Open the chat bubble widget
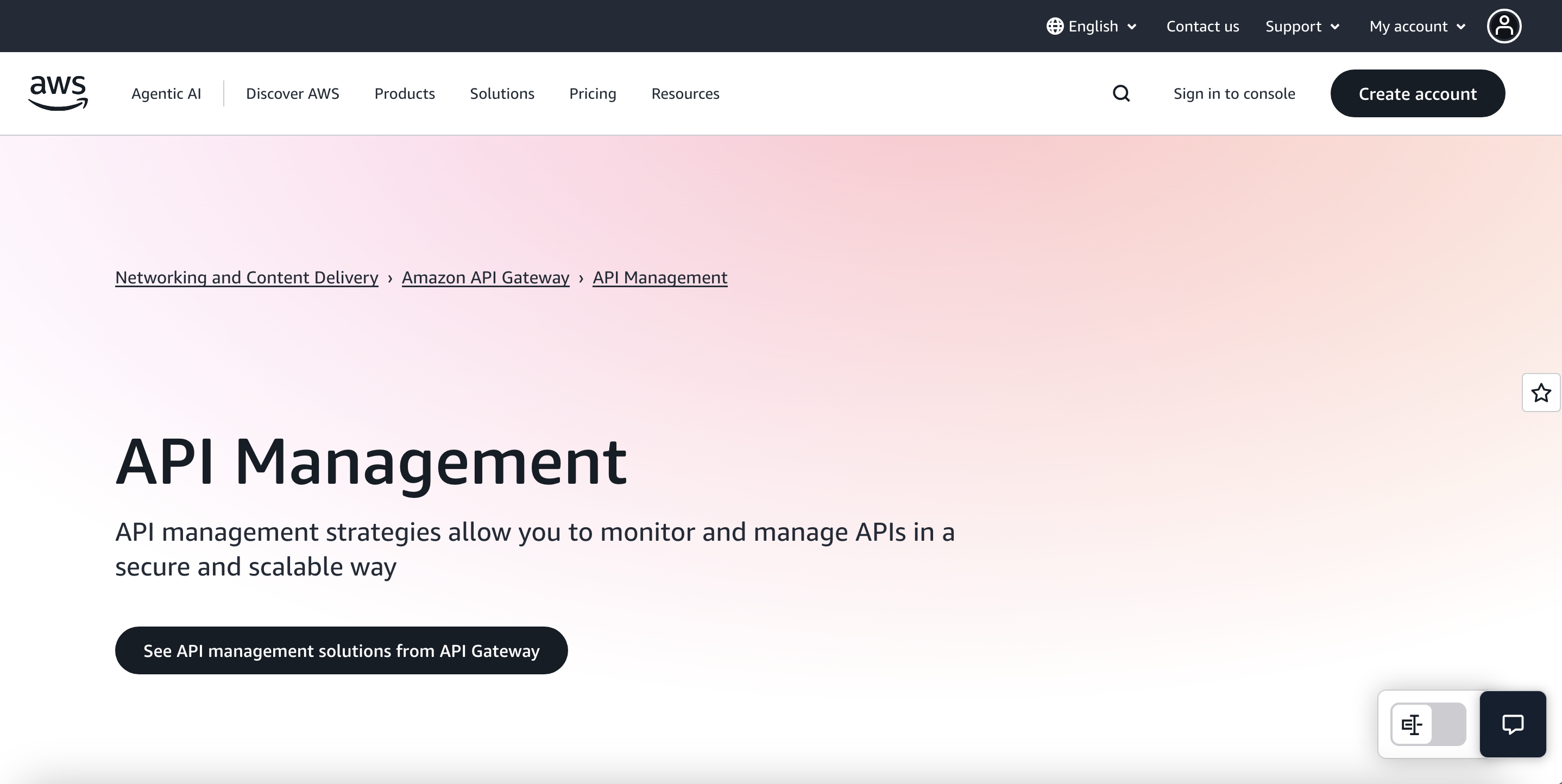The width and height of the screenshot is (1562, 784). pyautogui.click(x=1512, y=724)
